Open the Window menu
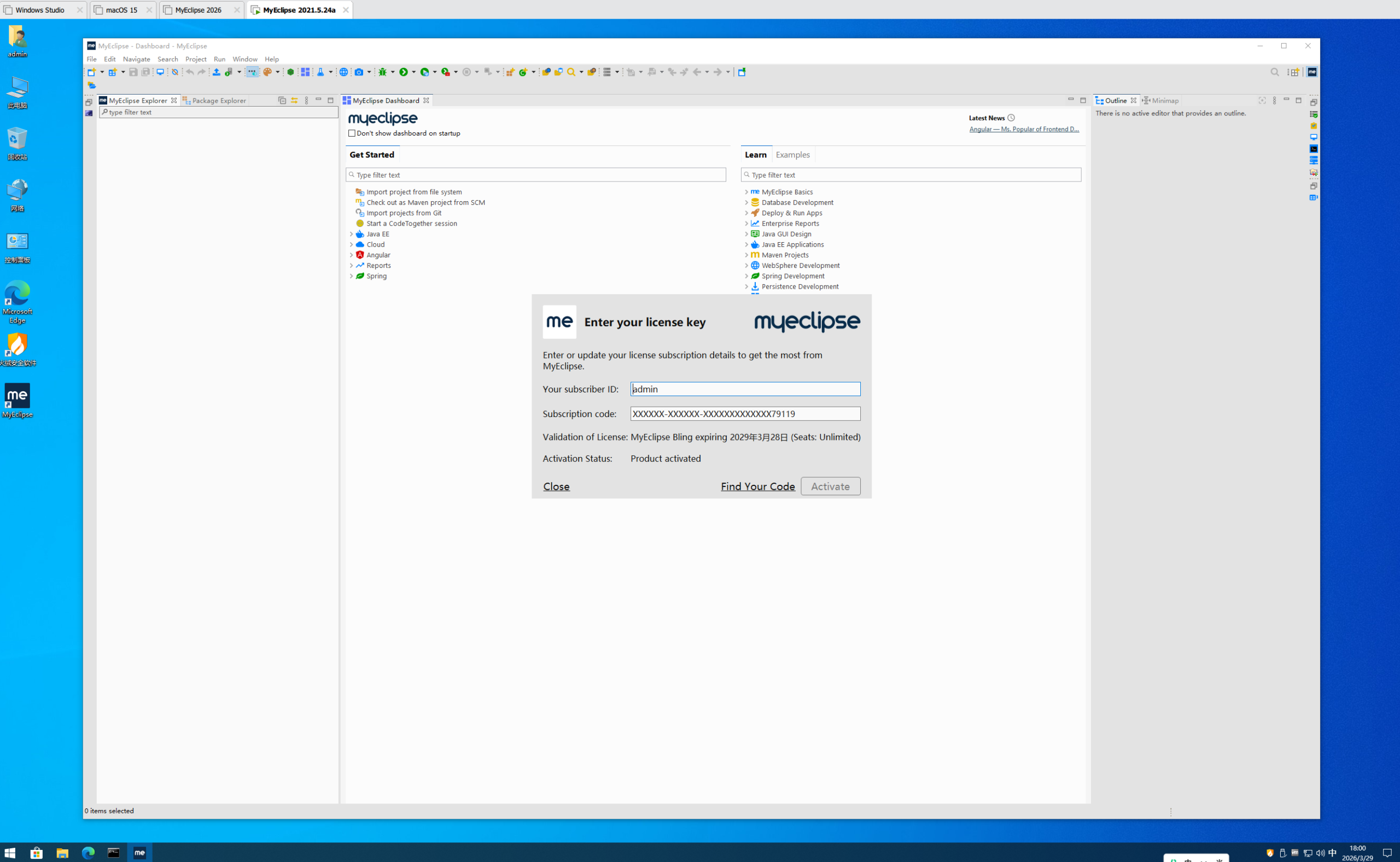 [x=244, y=59]
